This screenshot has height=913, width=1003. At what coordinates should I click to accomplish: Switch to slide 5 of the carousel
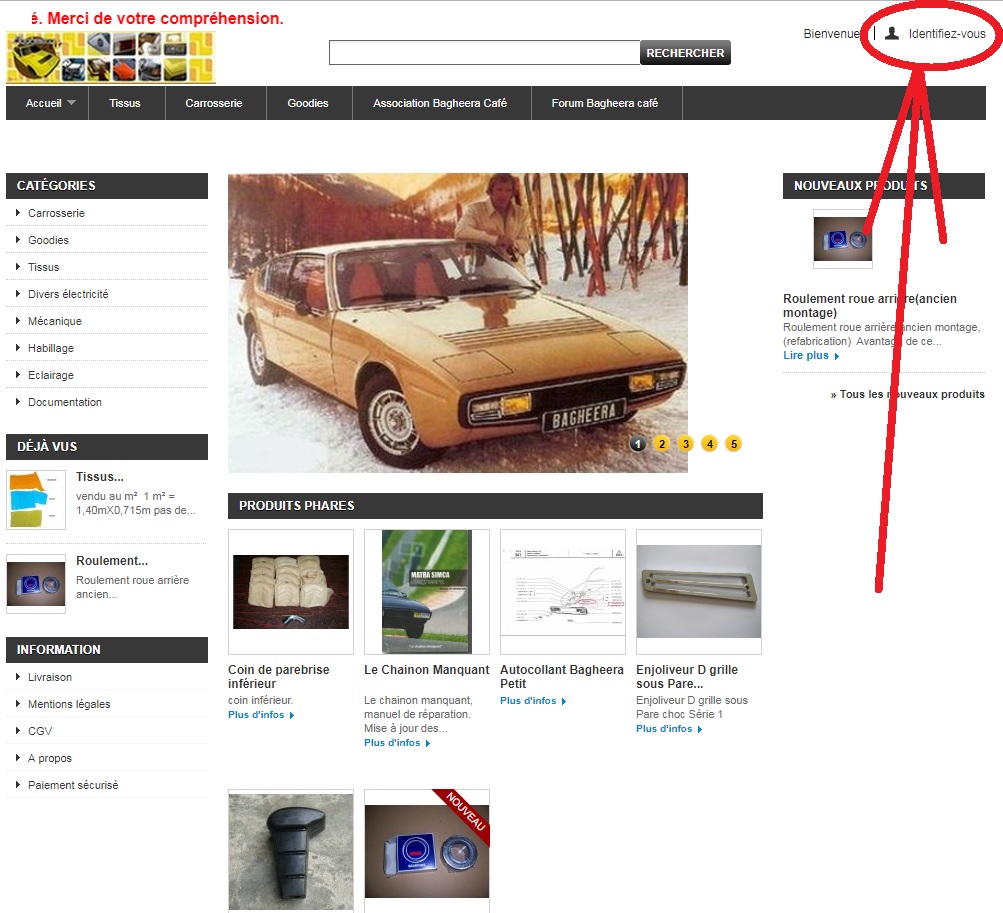(x=733, y=444)
